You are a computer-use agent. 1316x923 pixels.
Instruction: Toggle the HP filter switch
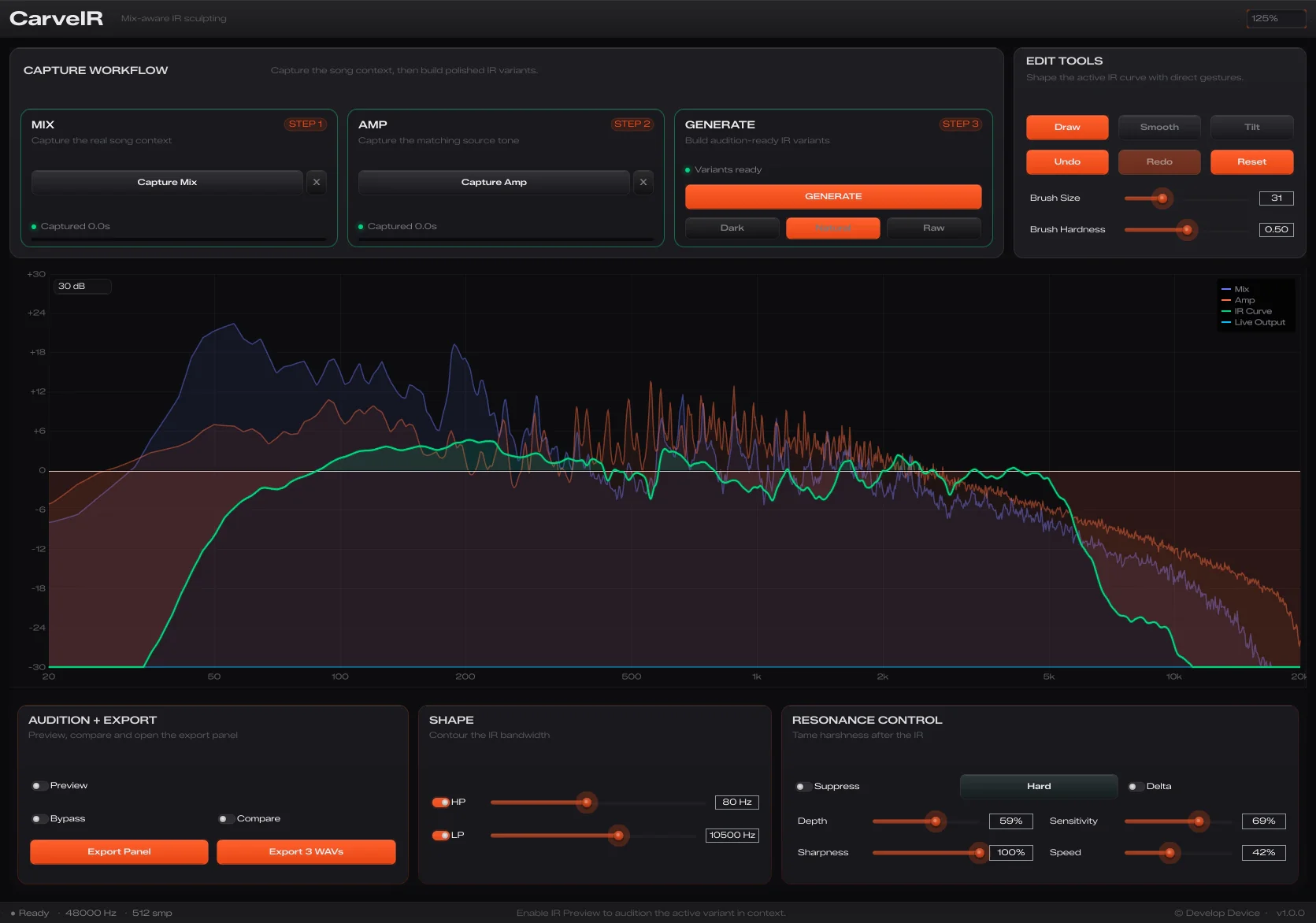click(x=440, y=803)
